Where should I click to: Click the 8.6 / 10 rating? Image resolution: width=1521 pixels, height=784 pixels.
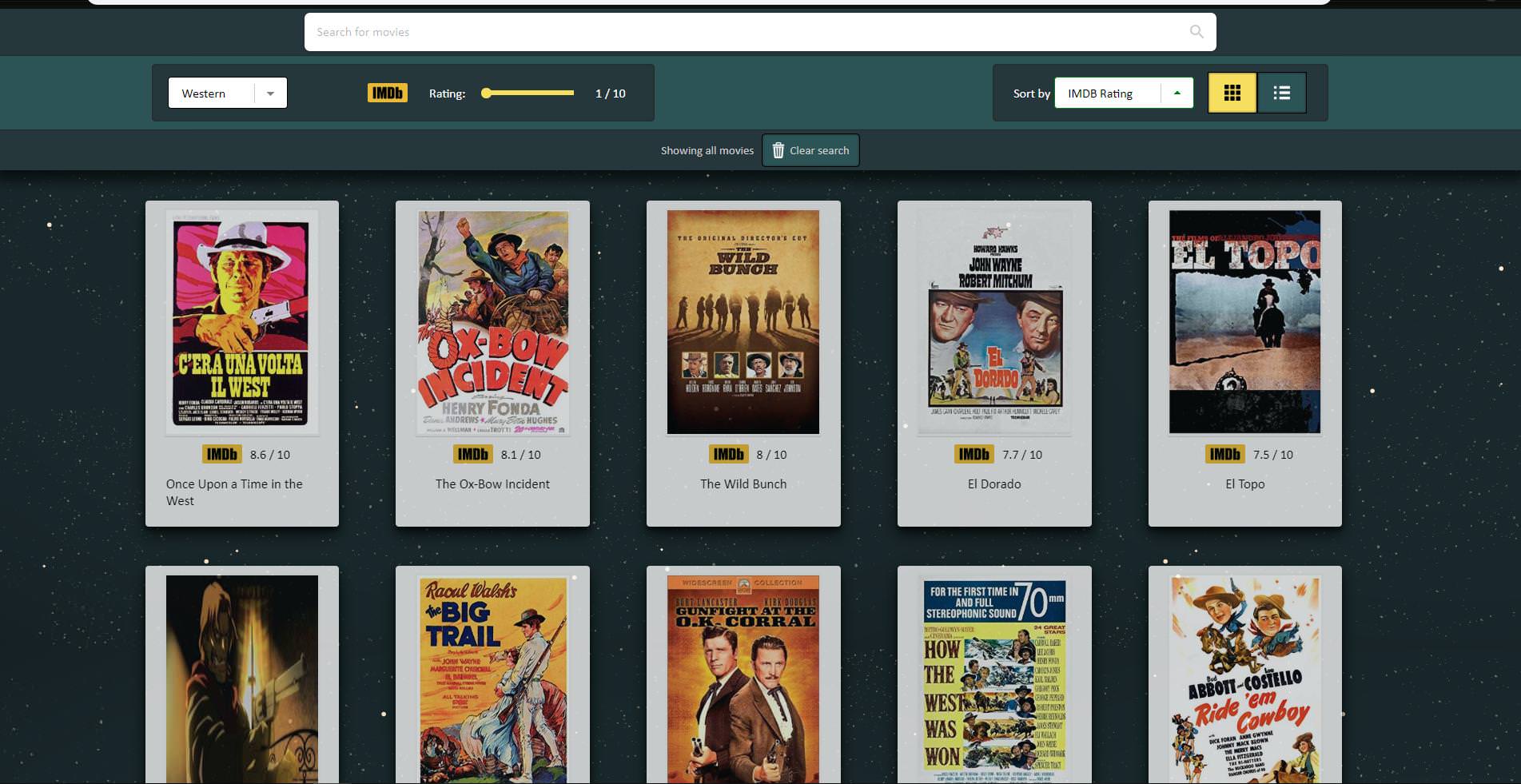point(270,455)
